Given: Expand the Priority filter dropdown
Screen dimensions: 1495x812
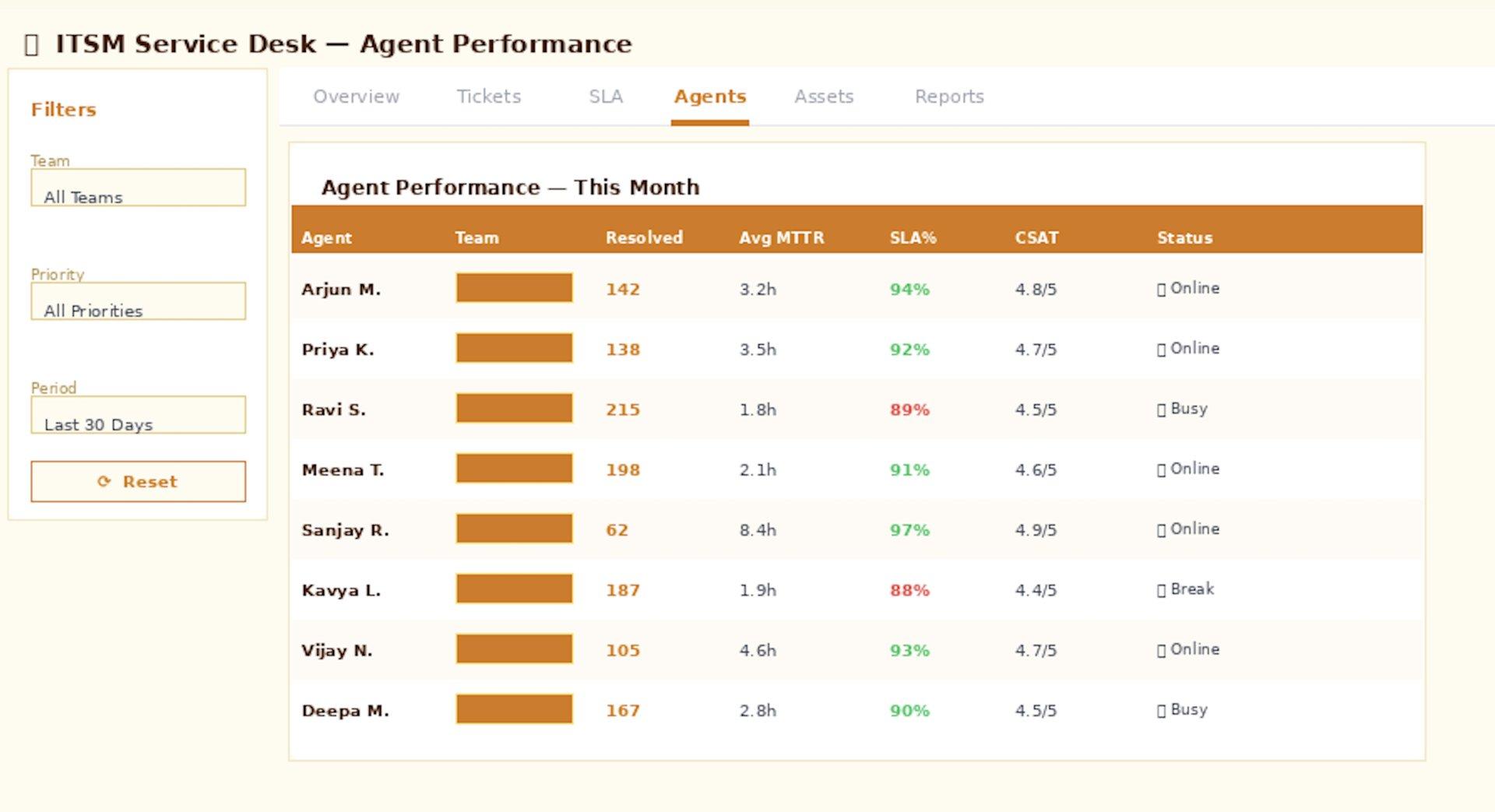Looking at the screenshot, I should tap(138, 301).
